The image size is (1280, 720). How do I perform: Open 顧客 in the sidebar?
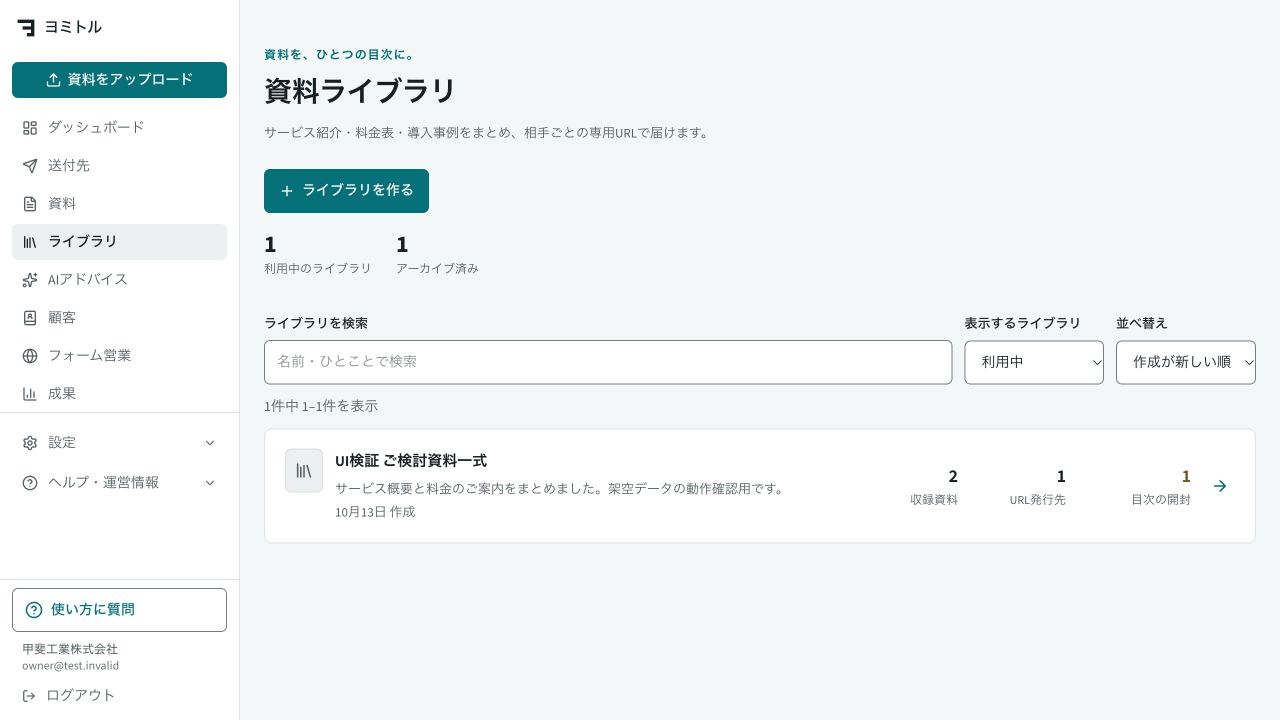[120, 318]
